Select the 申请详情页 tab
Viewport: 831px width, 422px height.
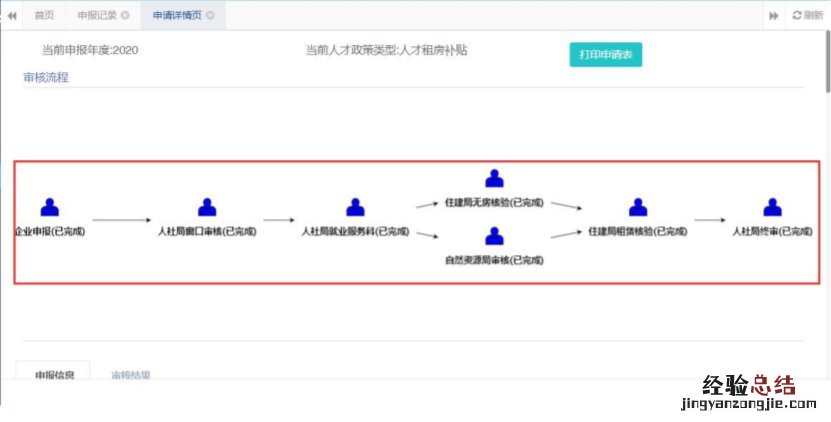point(176,16)
